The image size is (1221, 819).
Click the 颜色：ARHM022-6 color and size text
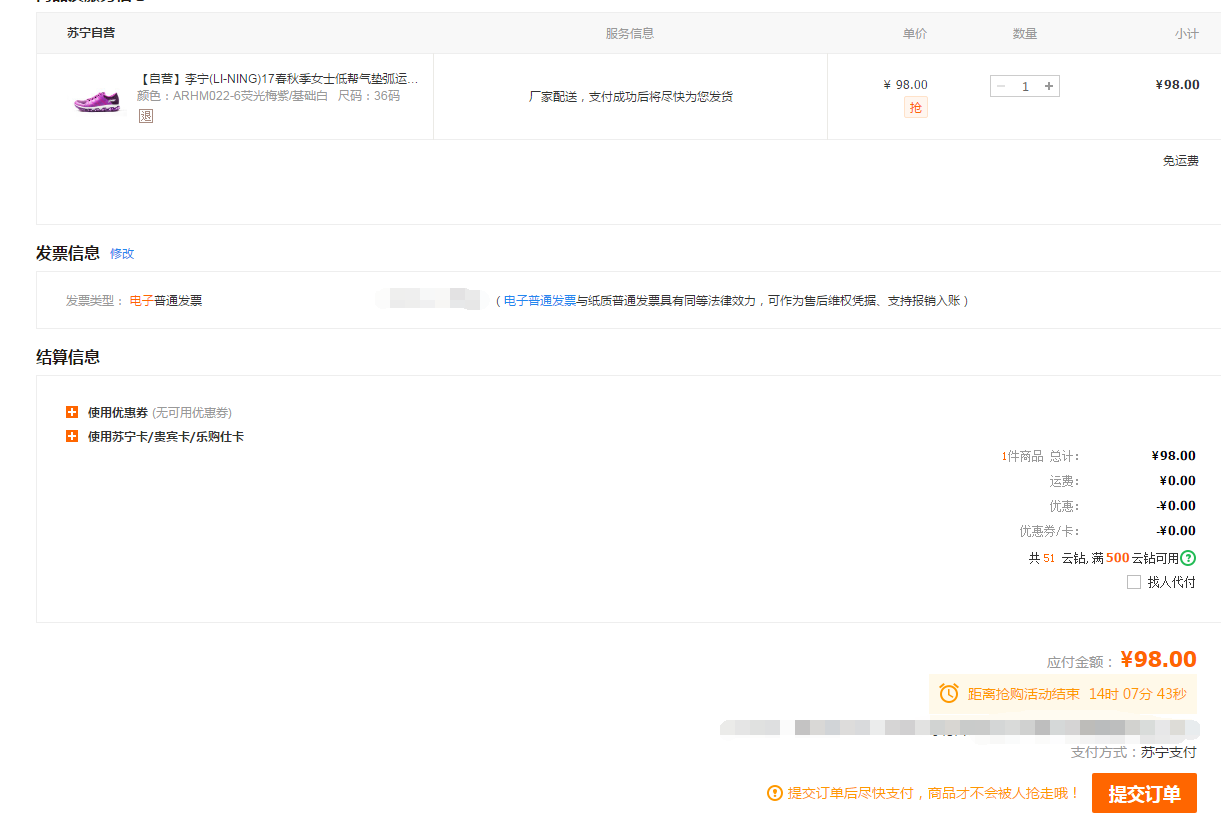tap(268, 96)
